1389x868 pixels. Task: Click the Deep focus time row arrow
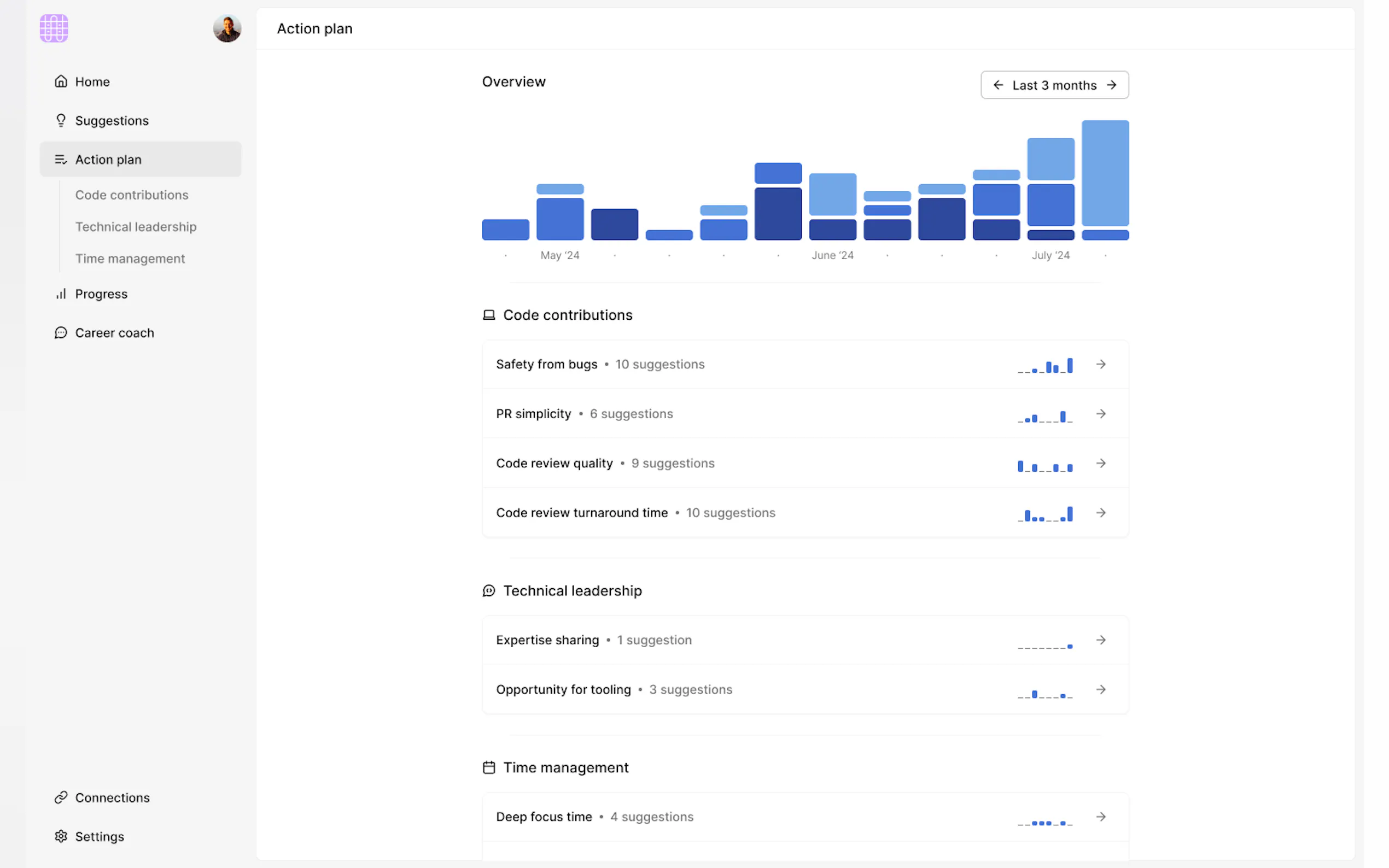[1100, 817]
